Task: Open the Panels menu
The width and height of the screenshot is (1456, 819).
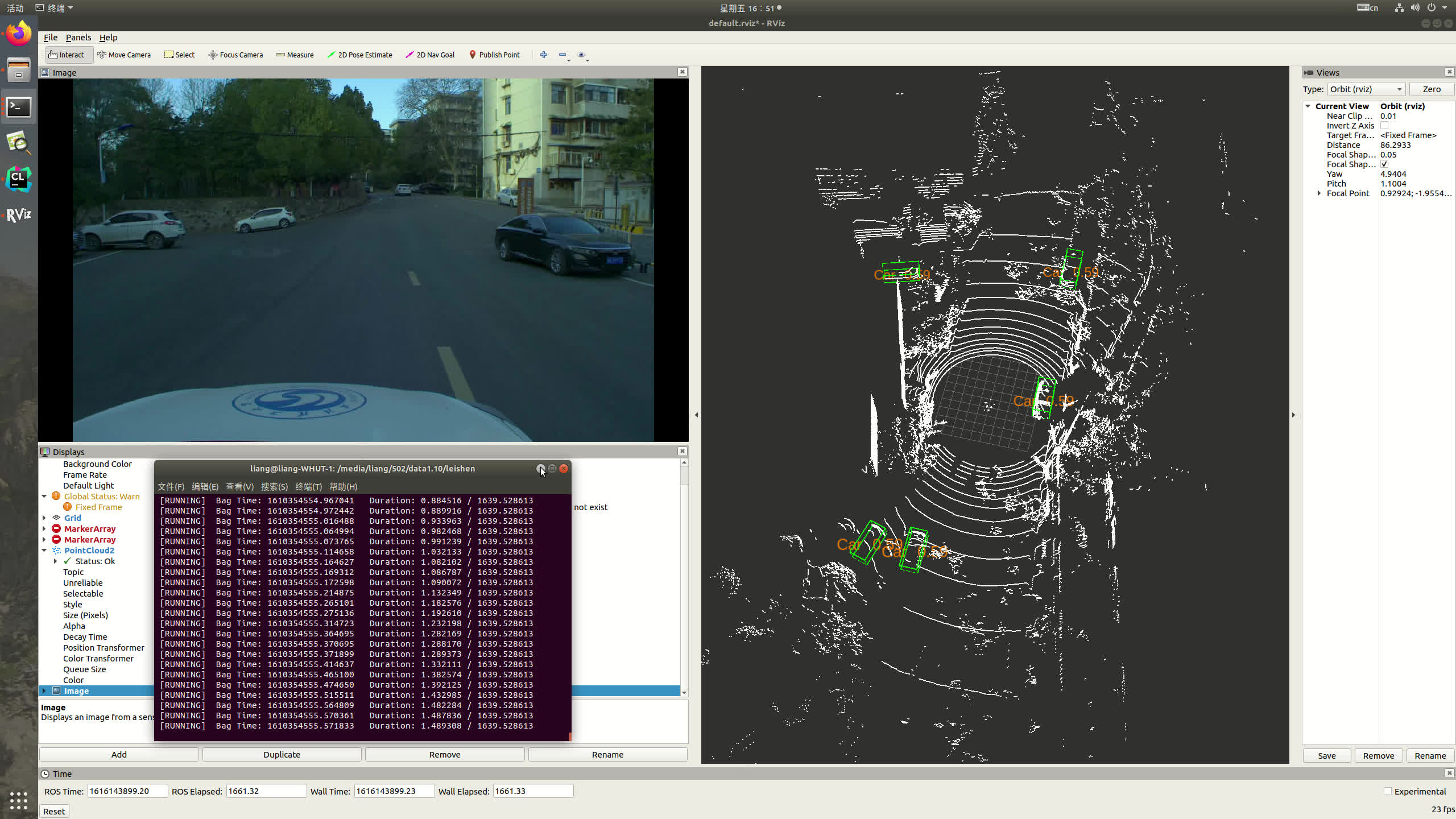Action: click(78, 38)
